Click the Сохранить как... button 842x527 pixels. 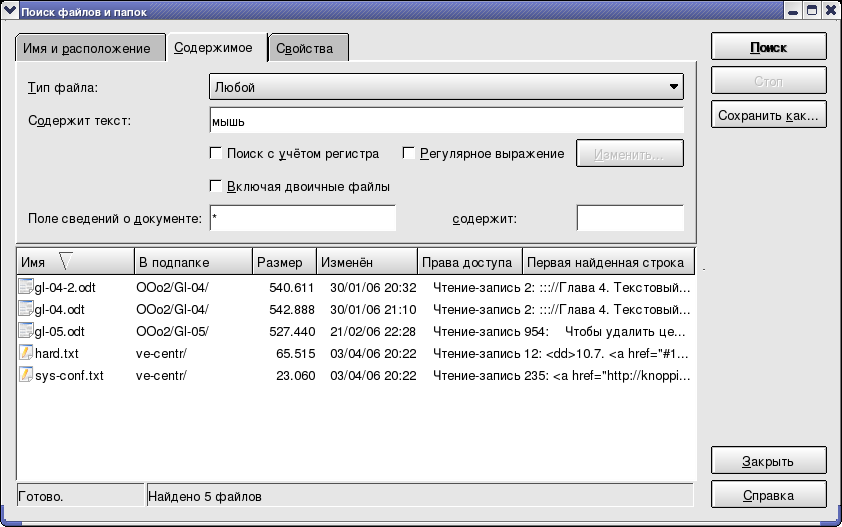click(x=768, y=116)
